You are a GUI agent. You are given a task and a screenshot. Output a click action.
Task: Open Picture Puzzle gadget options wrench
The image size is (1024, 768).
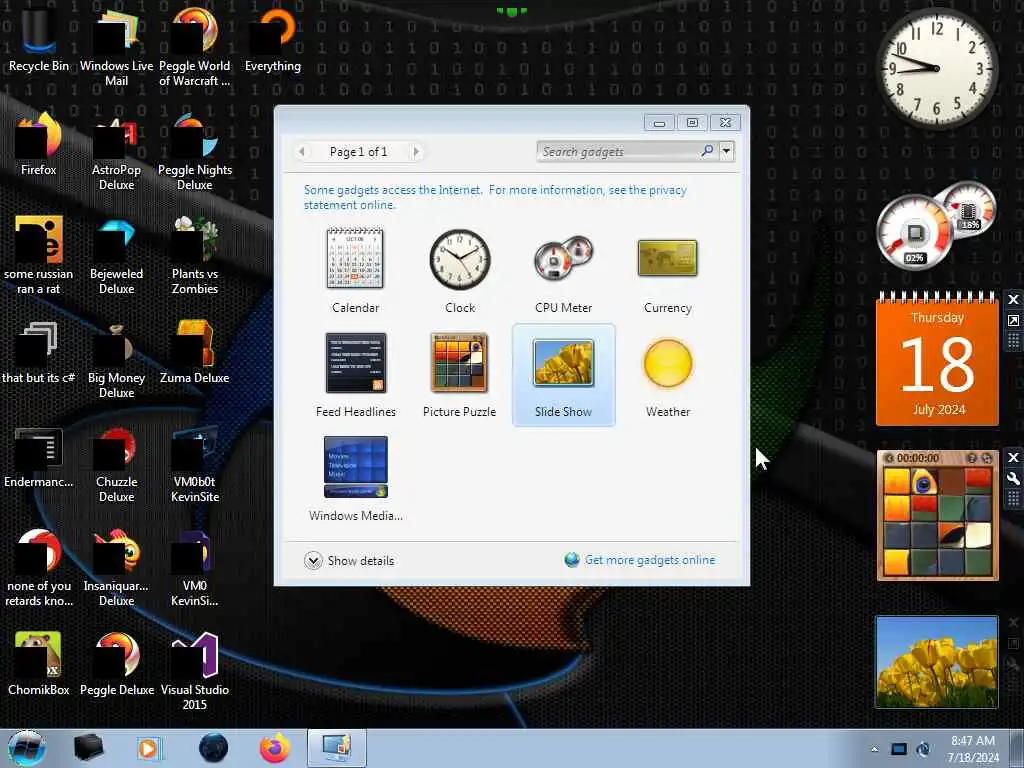coord(1013,479)
